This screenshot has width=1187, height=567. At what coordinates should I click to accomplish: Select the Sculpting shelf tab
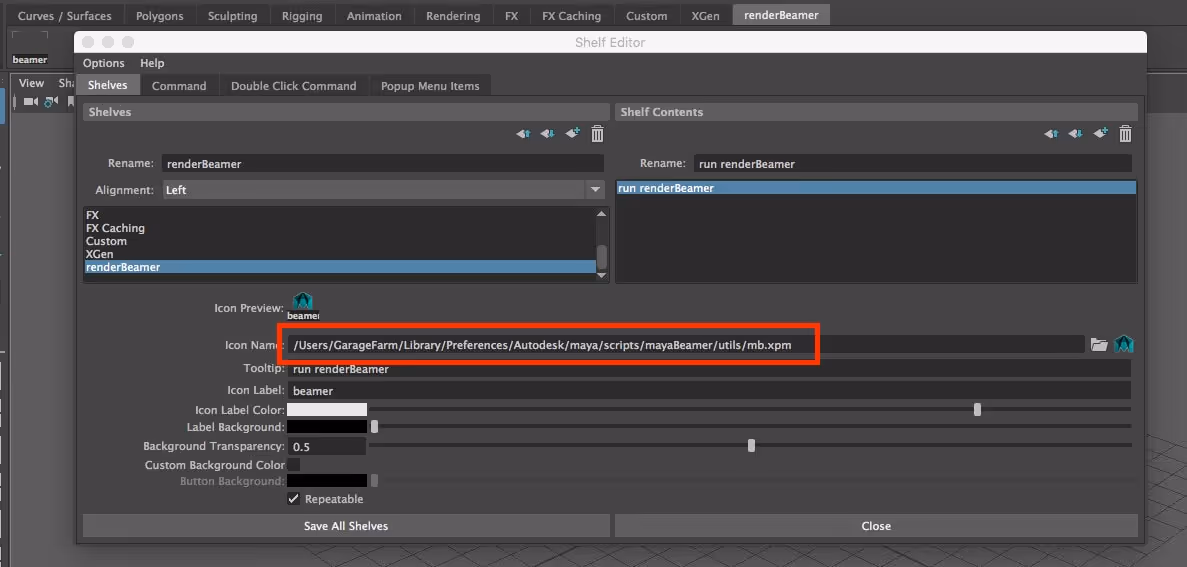[232, 15]
